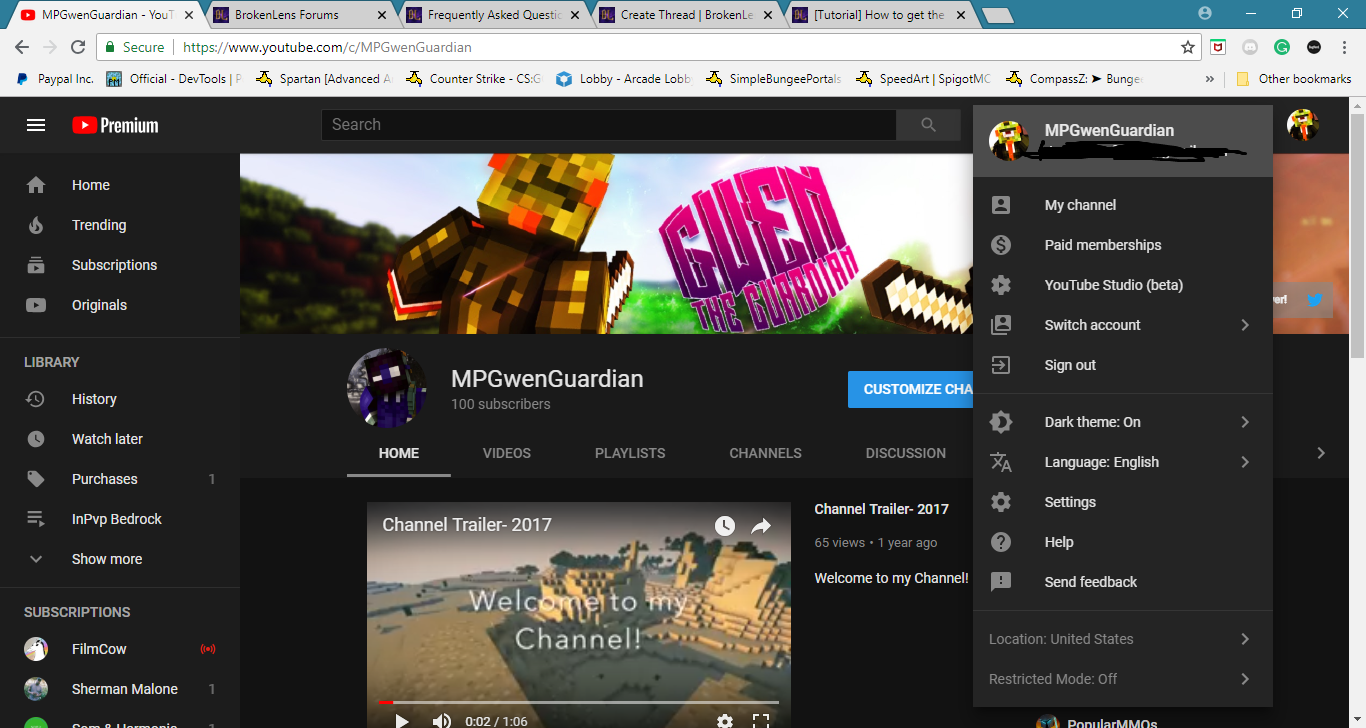Mute the video volume

441,720
